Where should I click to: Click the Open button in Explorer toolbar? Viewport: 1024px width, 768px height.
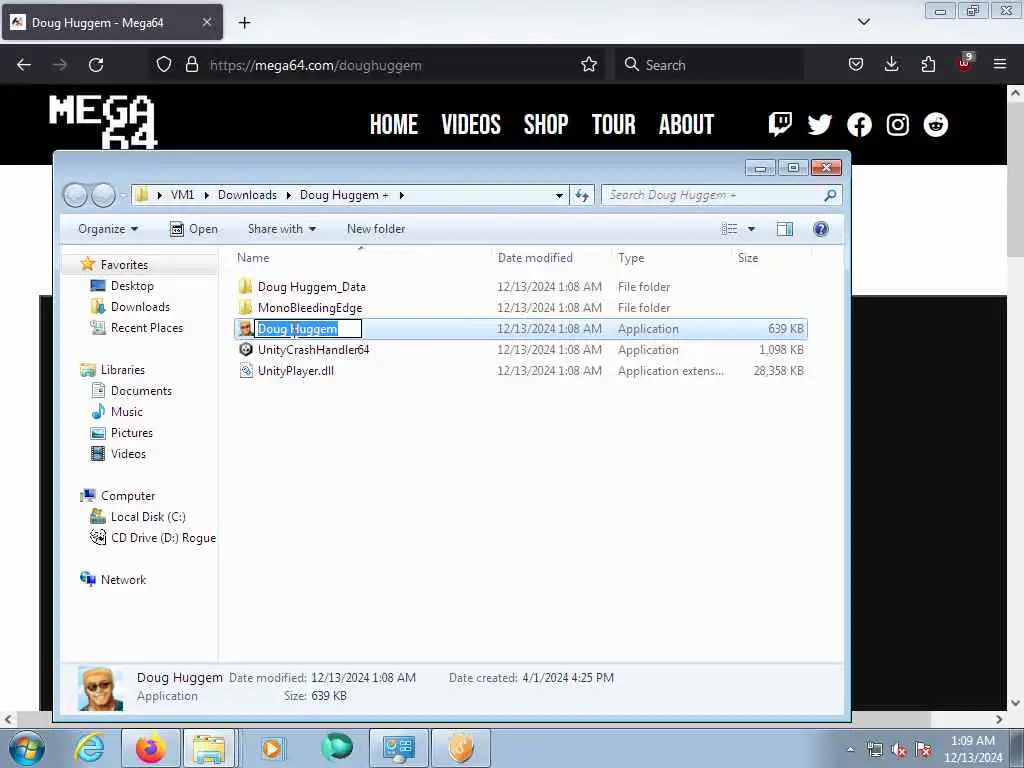(193, 229)
